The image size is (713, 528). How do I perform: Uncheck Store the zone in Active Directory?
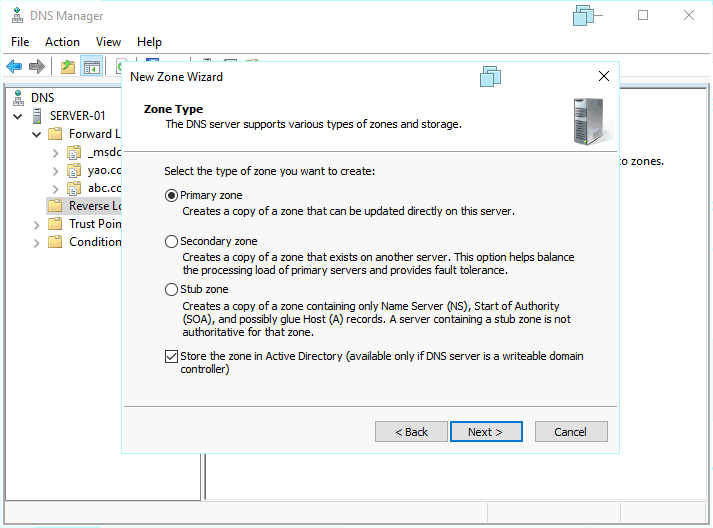point(171,357)
